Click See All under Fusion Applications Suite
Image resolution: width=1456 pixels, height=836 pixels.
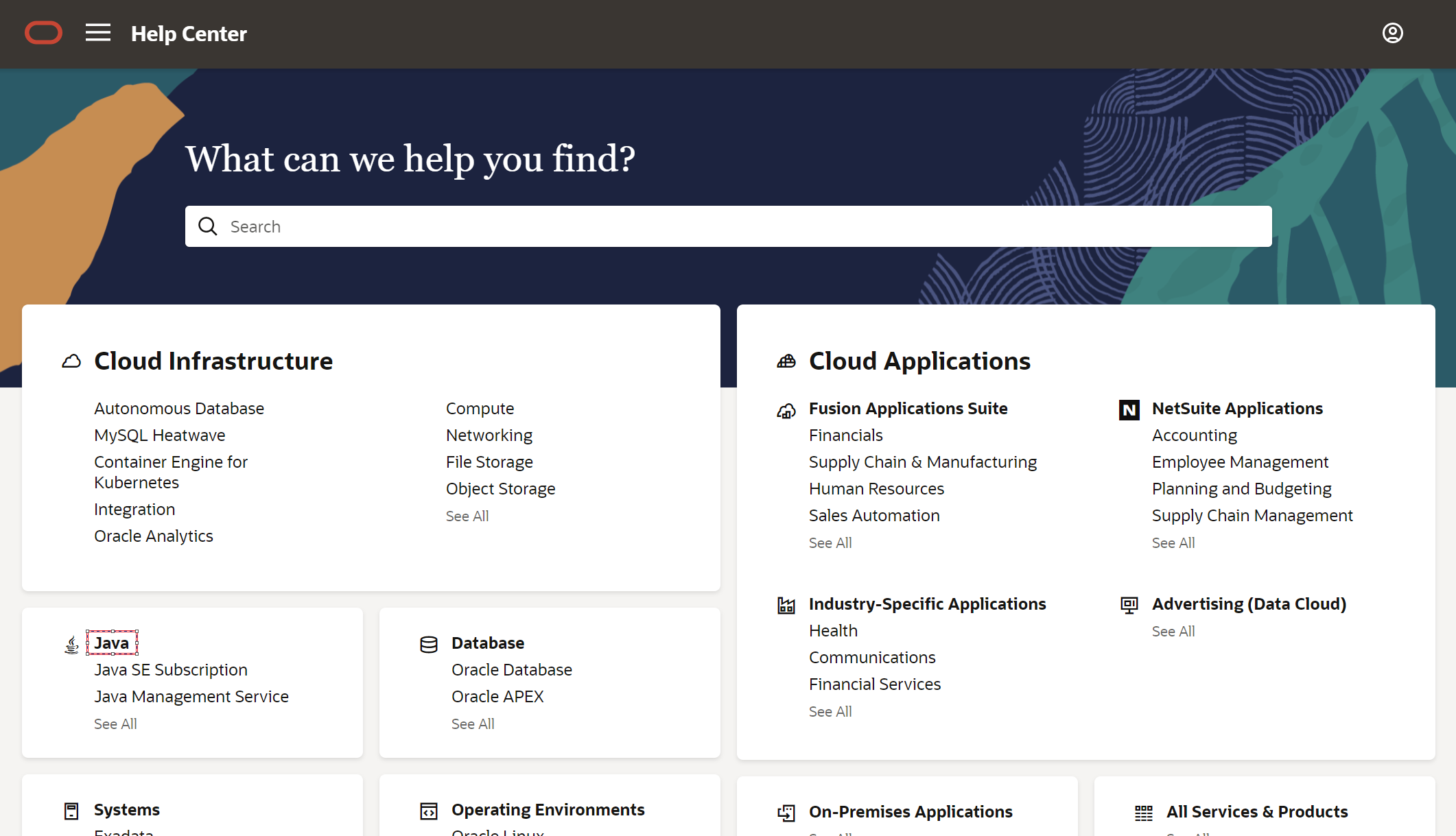tap(830, 543)
